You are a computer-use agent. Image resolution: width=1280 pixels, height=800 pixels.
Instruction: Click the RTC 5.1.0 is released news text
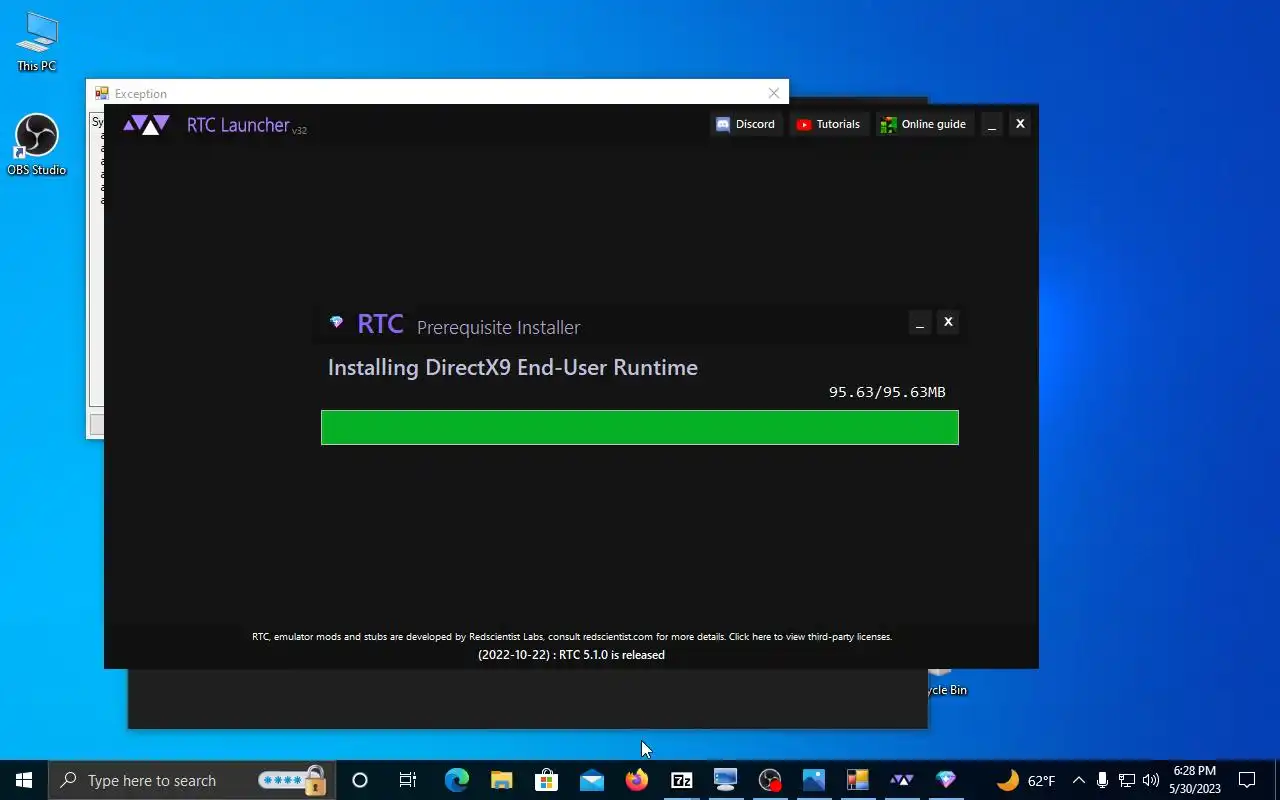571,655
